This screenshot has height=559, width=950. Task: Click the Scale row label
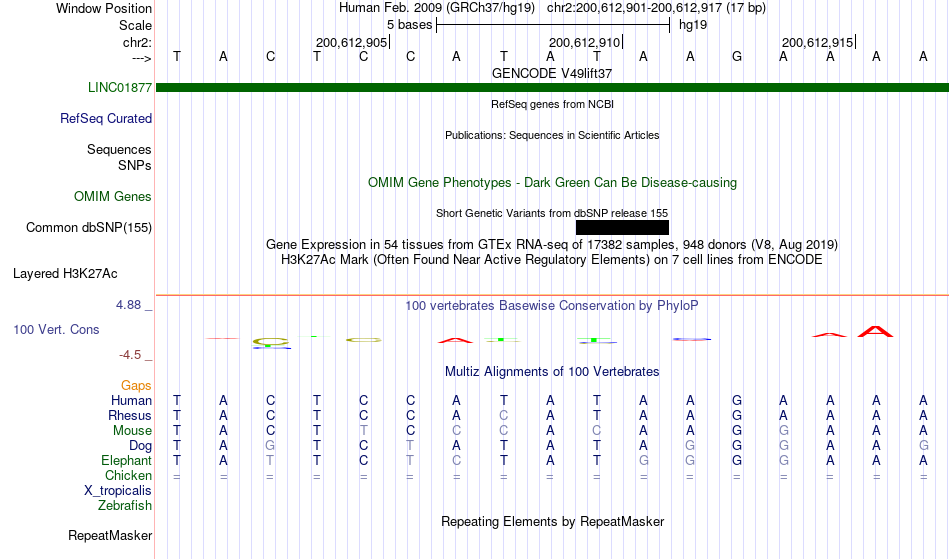coord(135,26)
